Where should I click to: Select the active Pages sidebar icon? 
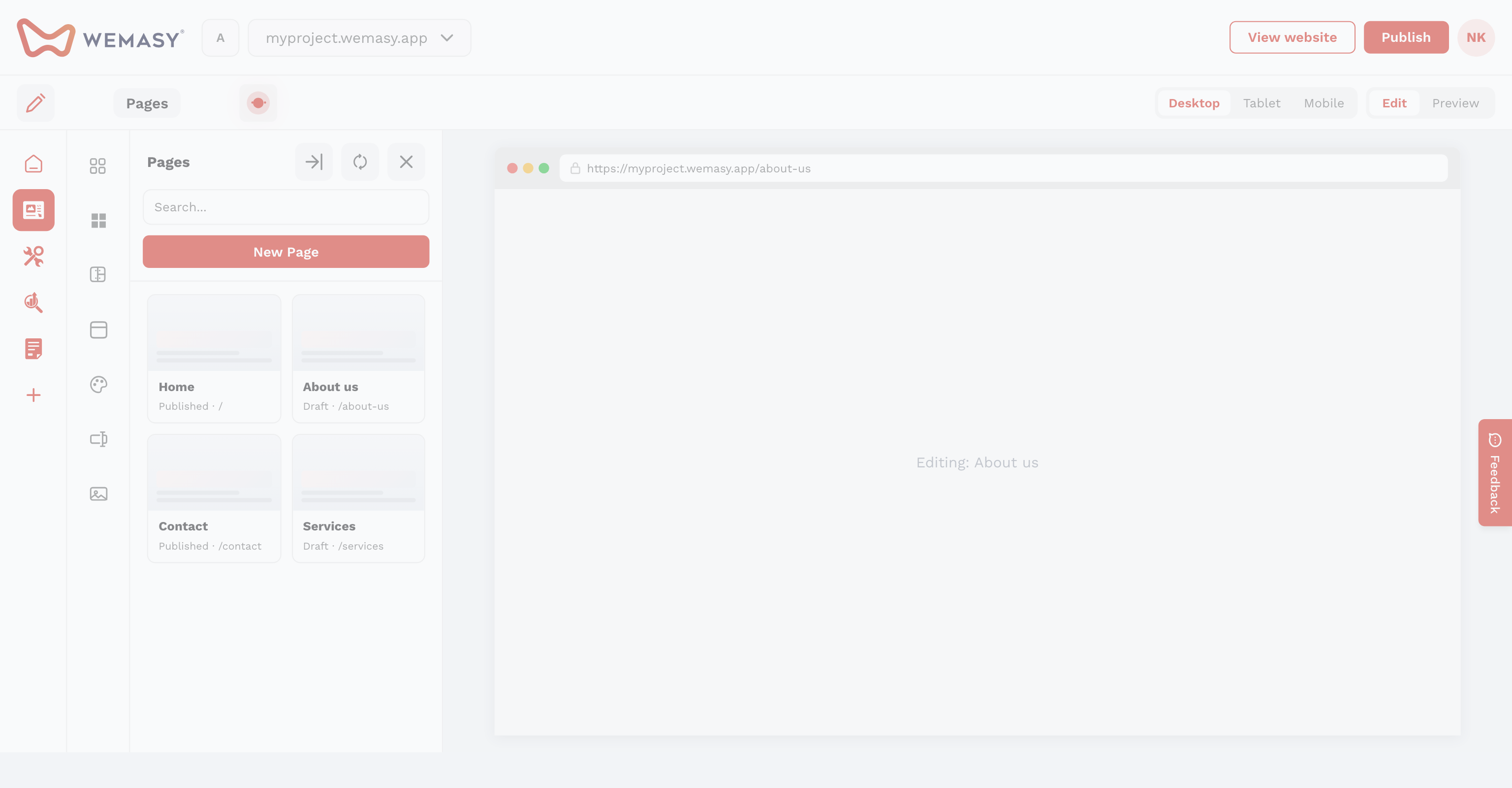(x=33, y=210)
